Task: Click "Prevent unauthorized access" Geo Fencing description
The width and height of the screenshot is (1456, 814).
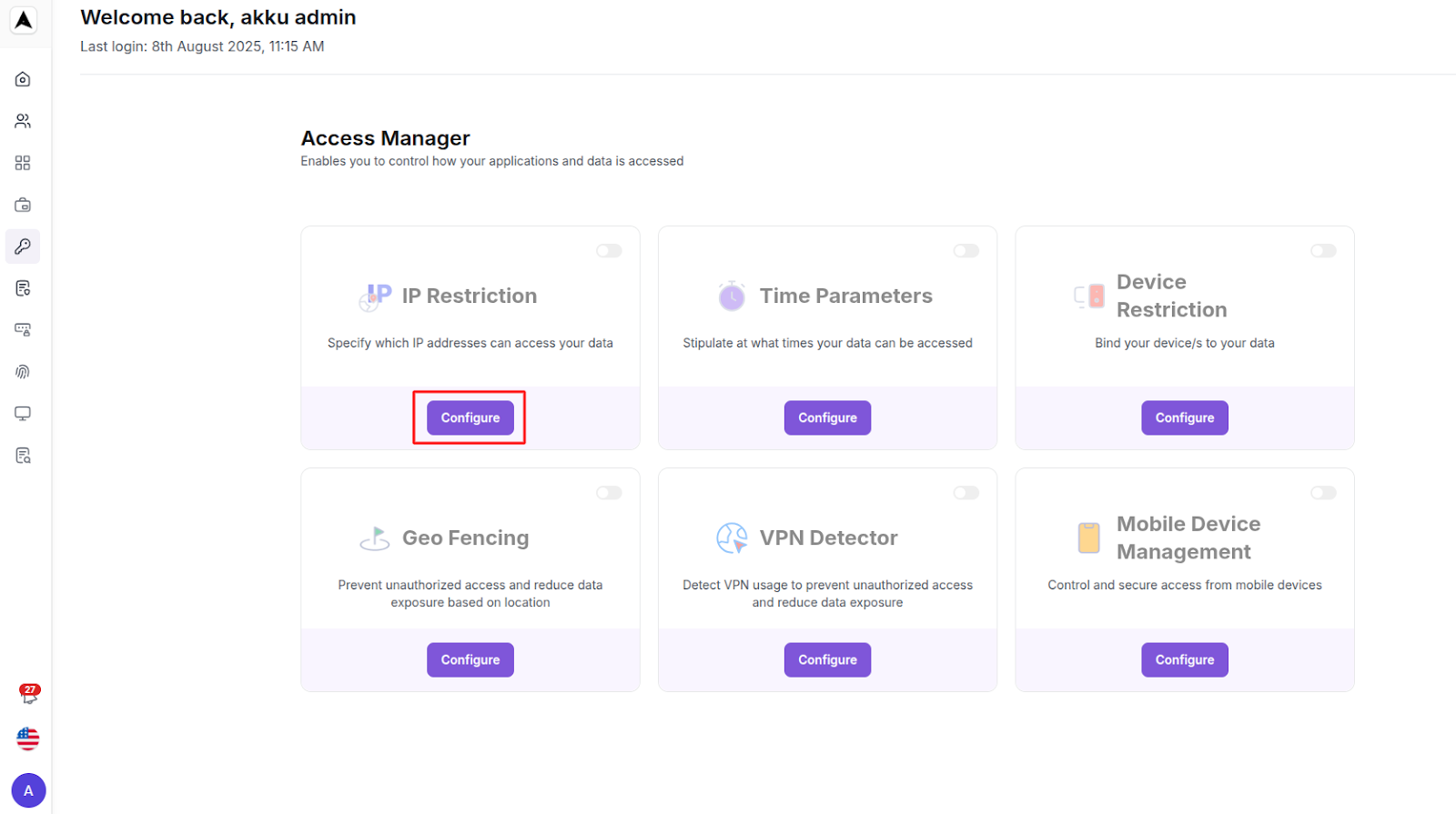Action: pyautogui.click(x=470, y=594)
